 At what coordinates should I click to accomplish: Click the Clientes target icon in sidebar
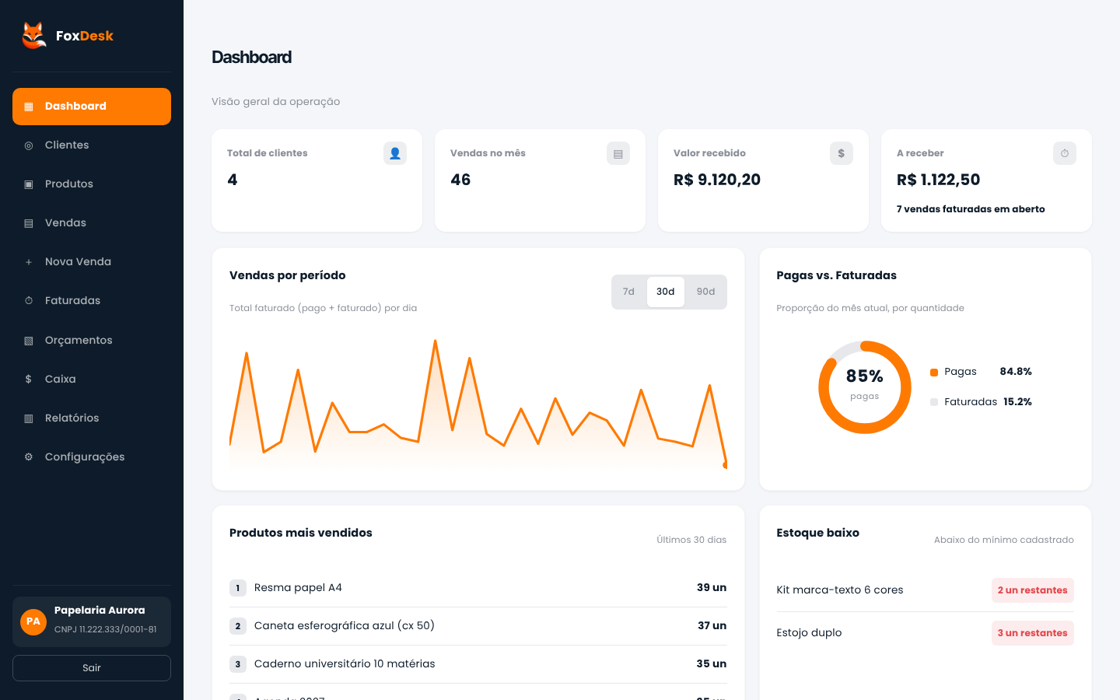pyautogui.click(x=29, y=146)
